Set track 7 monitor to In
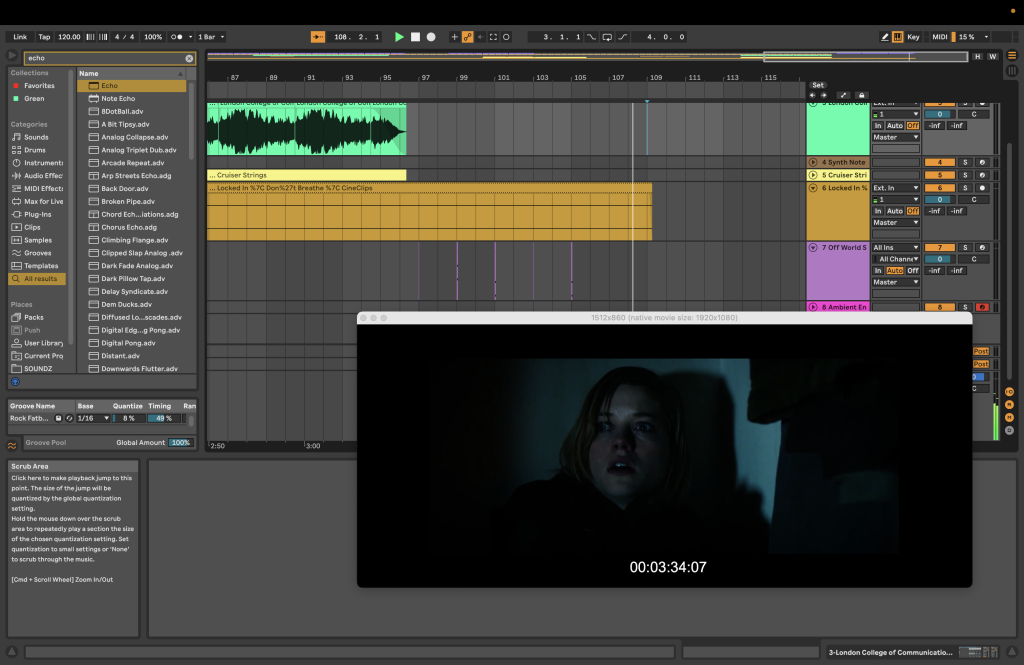Image resolution: width=1024 pixels, height=665 pixels. pyautogui.click(x=878, y=270)
